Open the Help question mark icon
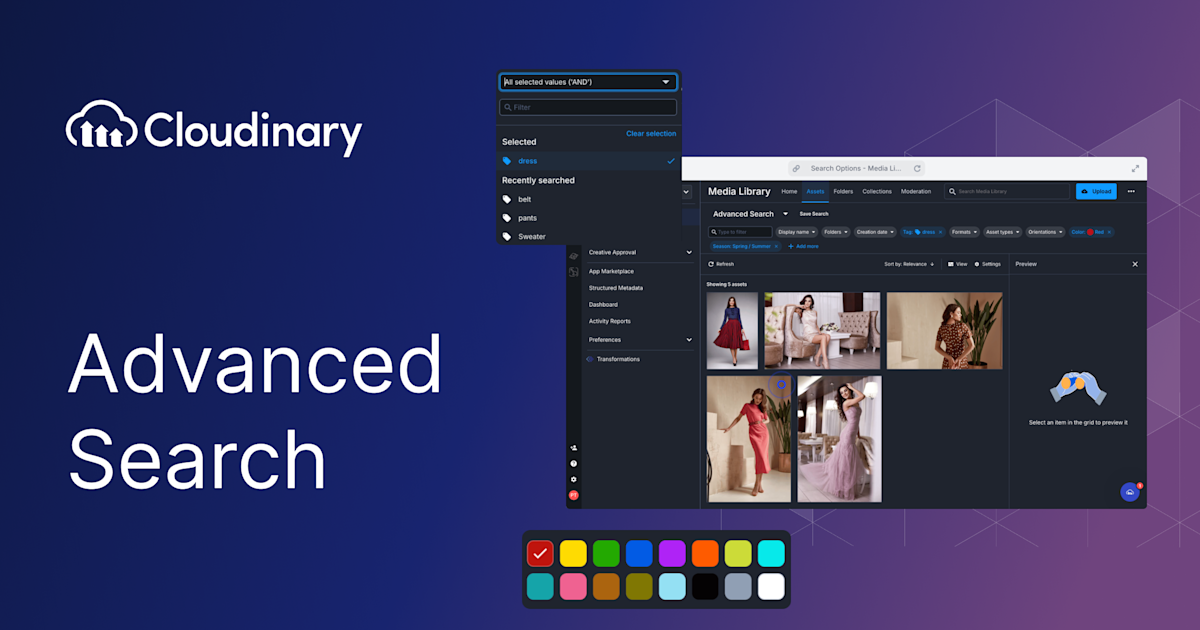1200x630 pixels. [572, 463]
